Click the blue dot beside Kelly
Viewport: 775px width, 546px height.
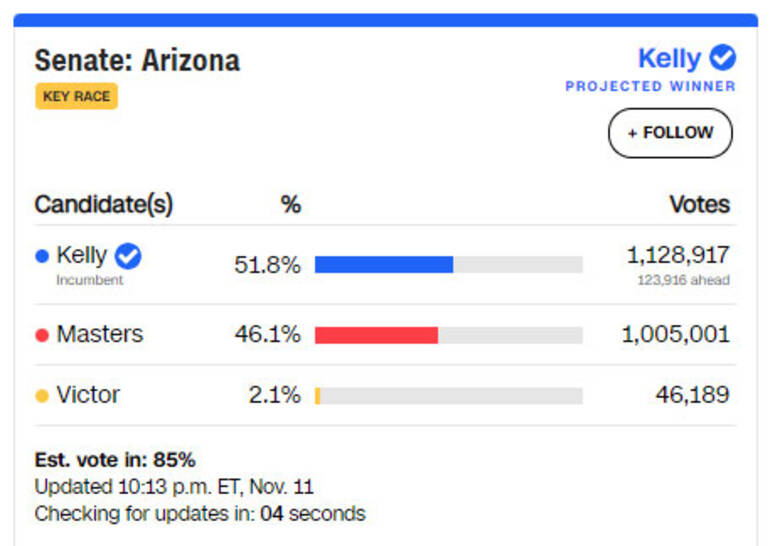pos(42,256)
